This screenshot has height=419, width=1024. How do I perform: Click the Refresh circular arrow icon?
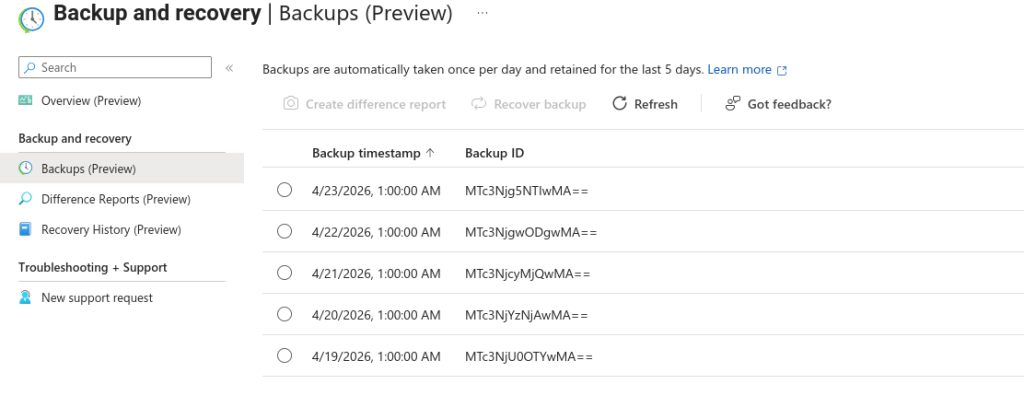[x=620, y=104]
